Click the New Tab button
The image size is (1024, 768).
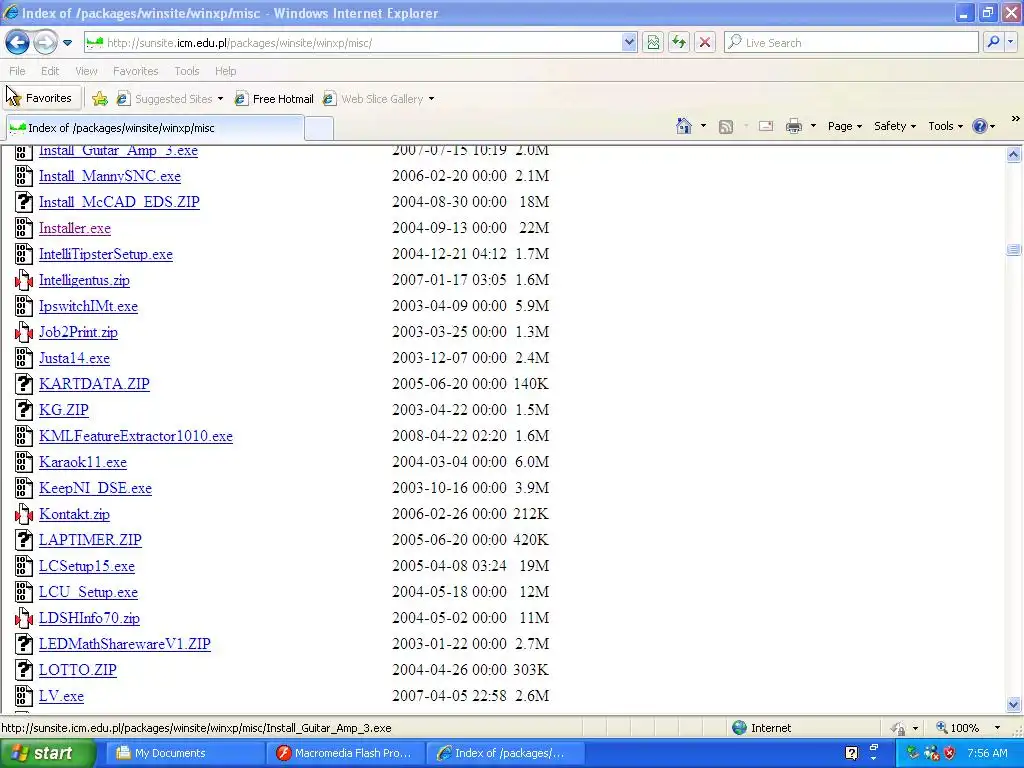(x=319, y=128)
